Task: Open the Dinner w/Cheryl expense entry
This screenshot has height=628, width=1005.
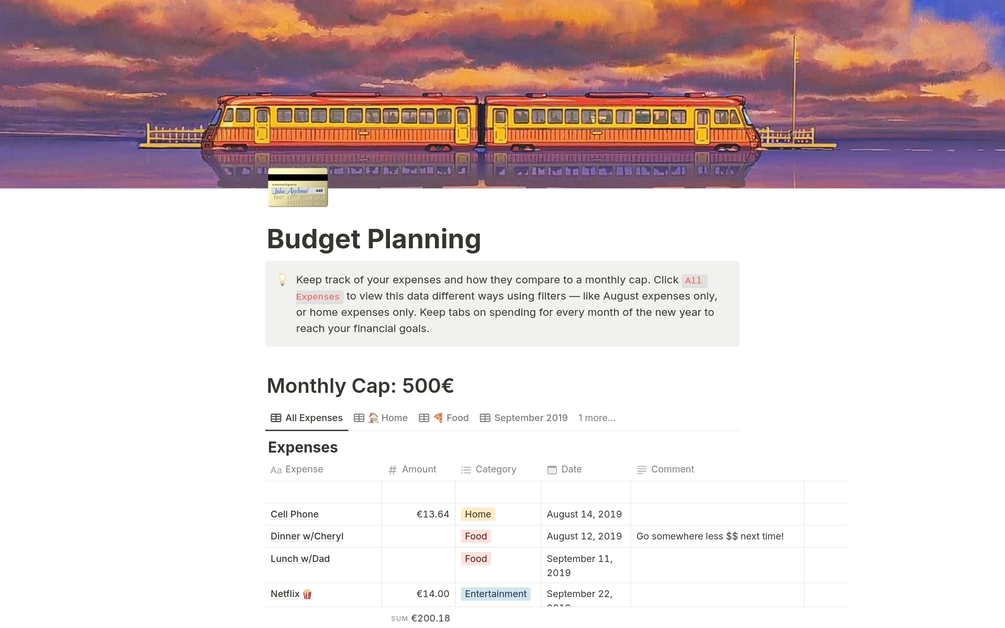Action: click(x=306, y=536)
